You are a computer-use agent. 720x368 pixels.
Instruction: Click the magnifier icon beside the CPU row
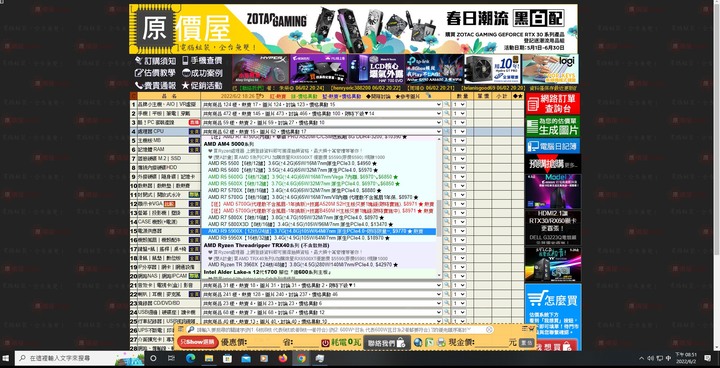click(446, 131)
